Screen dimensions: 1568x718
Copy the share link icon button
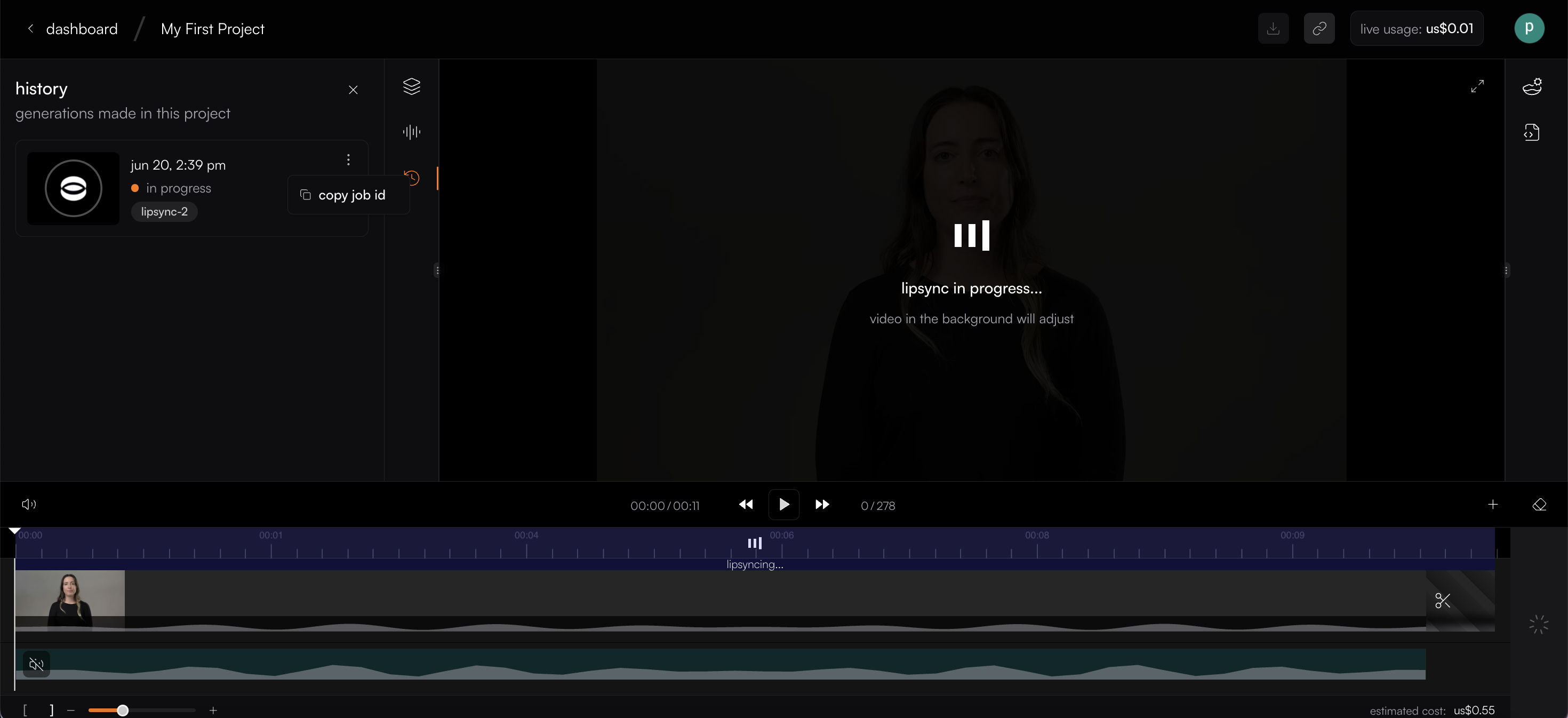(1319, 29)
